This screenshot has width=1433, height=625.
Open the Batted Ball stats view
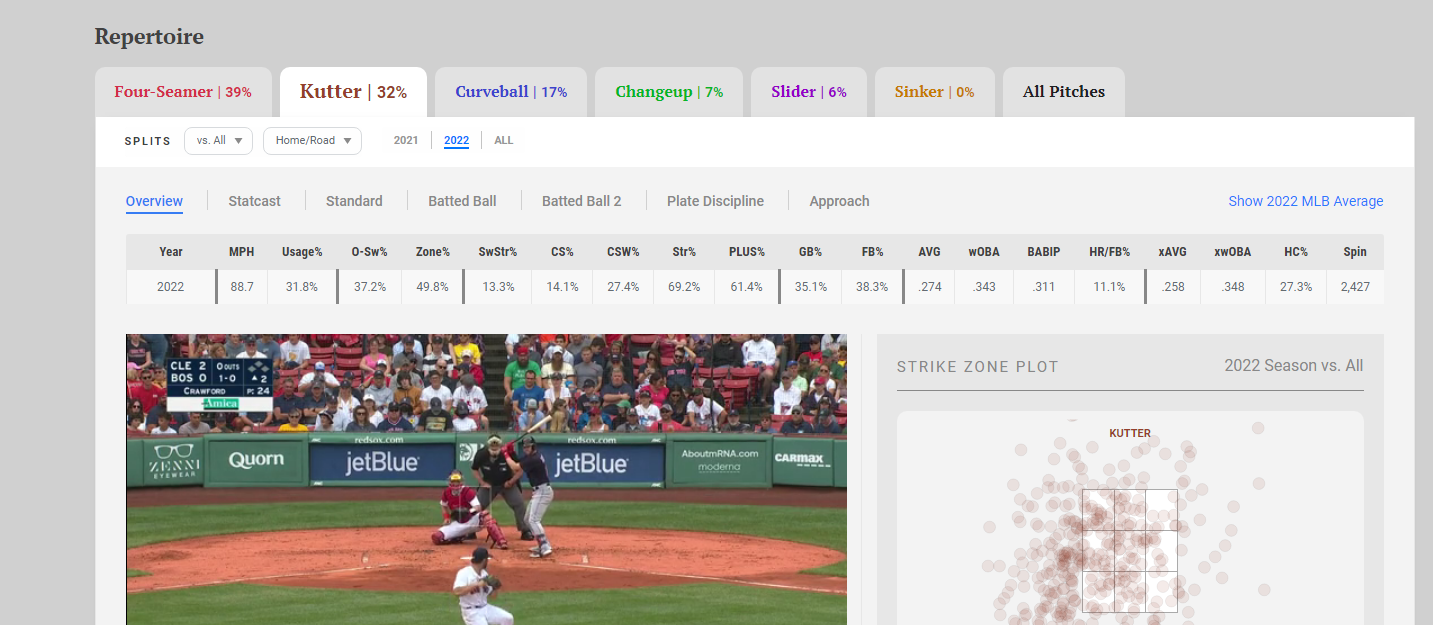pyautogui.click(x=462, y=201)
